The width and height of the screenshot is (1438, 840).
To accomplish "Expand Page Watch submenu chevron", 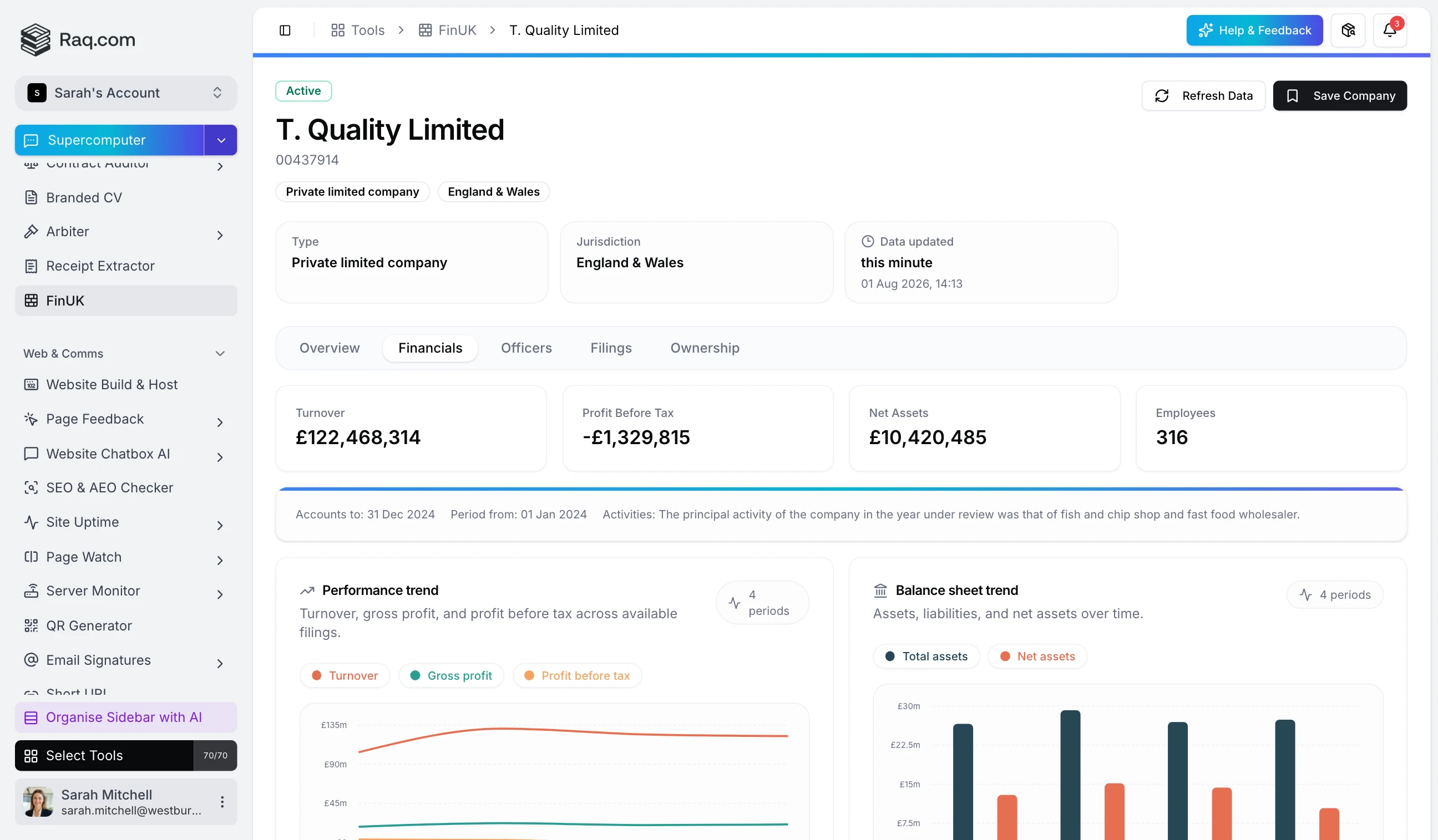I will [220, 560].
